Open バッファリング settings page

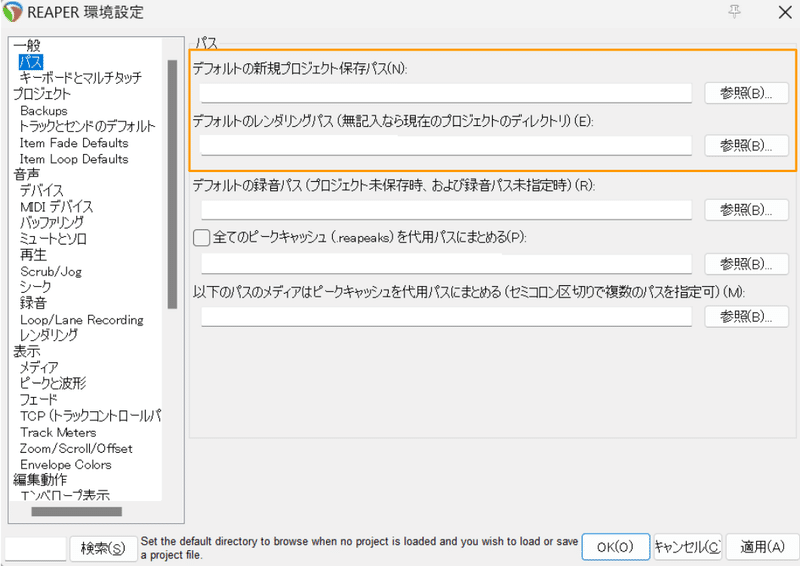[x=52, y=223]
